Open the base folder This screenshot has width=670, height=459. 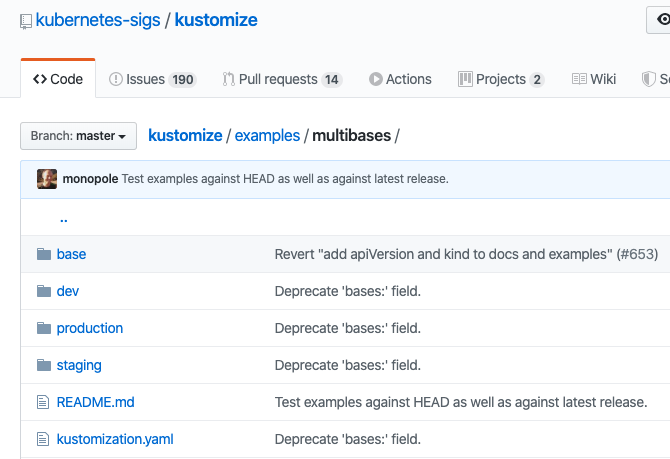click(71, 254)
